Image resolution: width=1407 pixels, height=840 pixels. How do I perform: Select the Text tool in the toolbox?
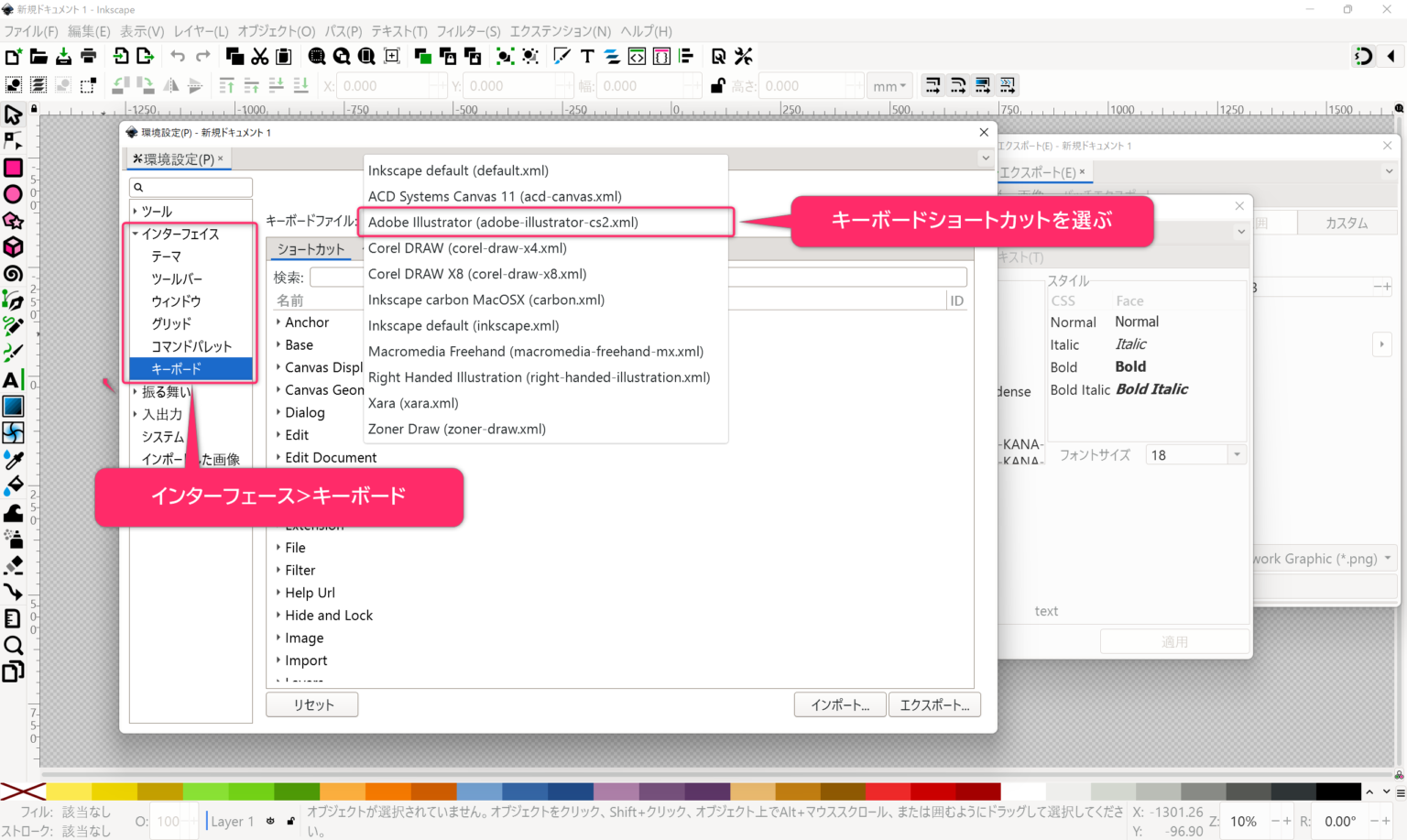tap(14, 378)
